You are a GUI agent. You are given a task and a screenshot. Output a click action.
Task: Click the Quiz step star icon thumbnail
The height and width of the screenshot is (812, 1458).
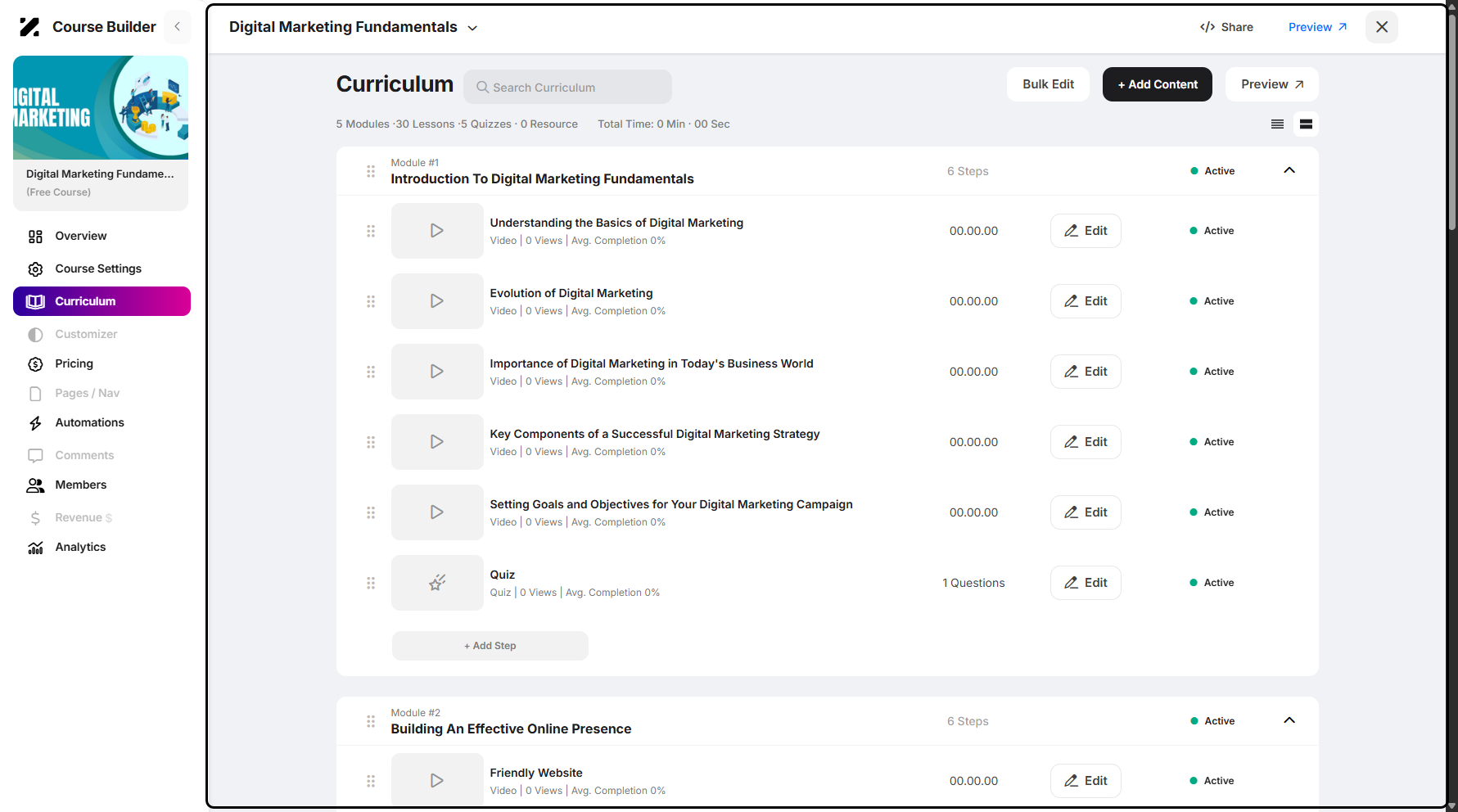437,583
